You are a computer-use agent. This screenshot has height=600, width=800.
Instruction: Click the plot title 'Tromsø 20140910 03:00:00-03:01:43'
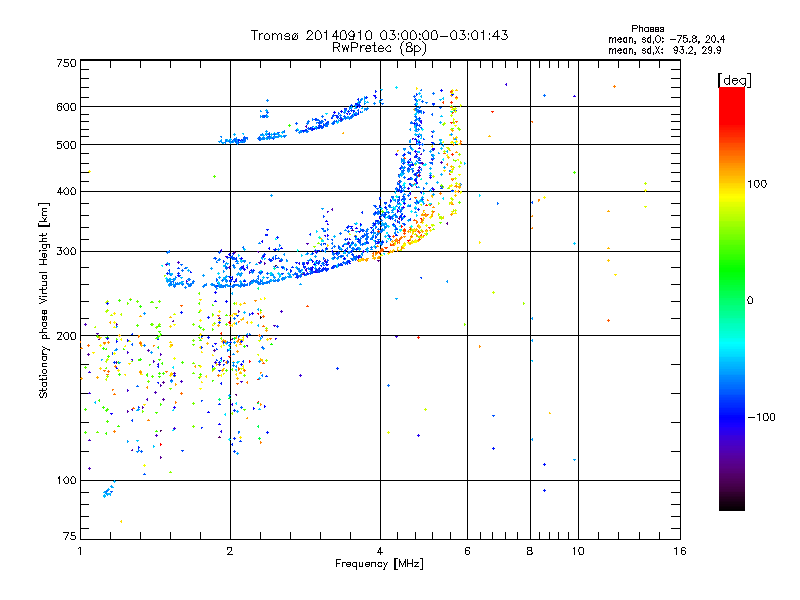click(380, 35)
